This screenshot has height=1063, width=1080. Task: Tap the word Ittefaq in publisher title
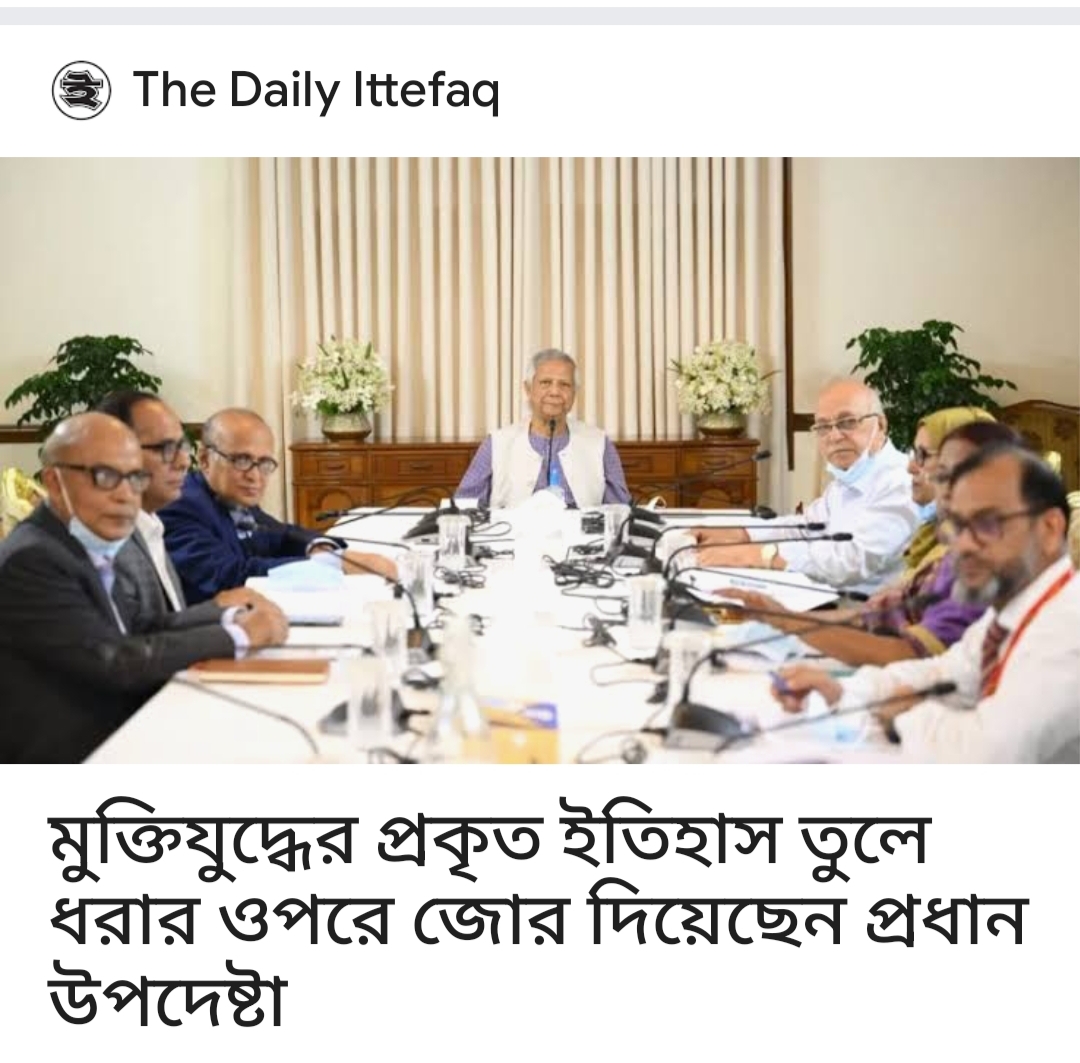[x=426, y=90]
